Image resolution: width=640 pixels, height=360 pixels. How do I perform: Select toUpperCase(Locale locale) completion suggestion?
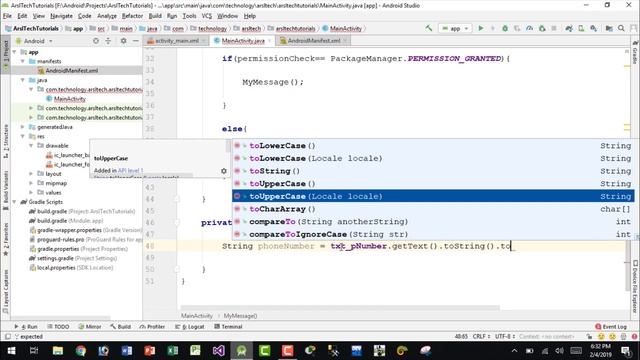(x=433, y=196)
